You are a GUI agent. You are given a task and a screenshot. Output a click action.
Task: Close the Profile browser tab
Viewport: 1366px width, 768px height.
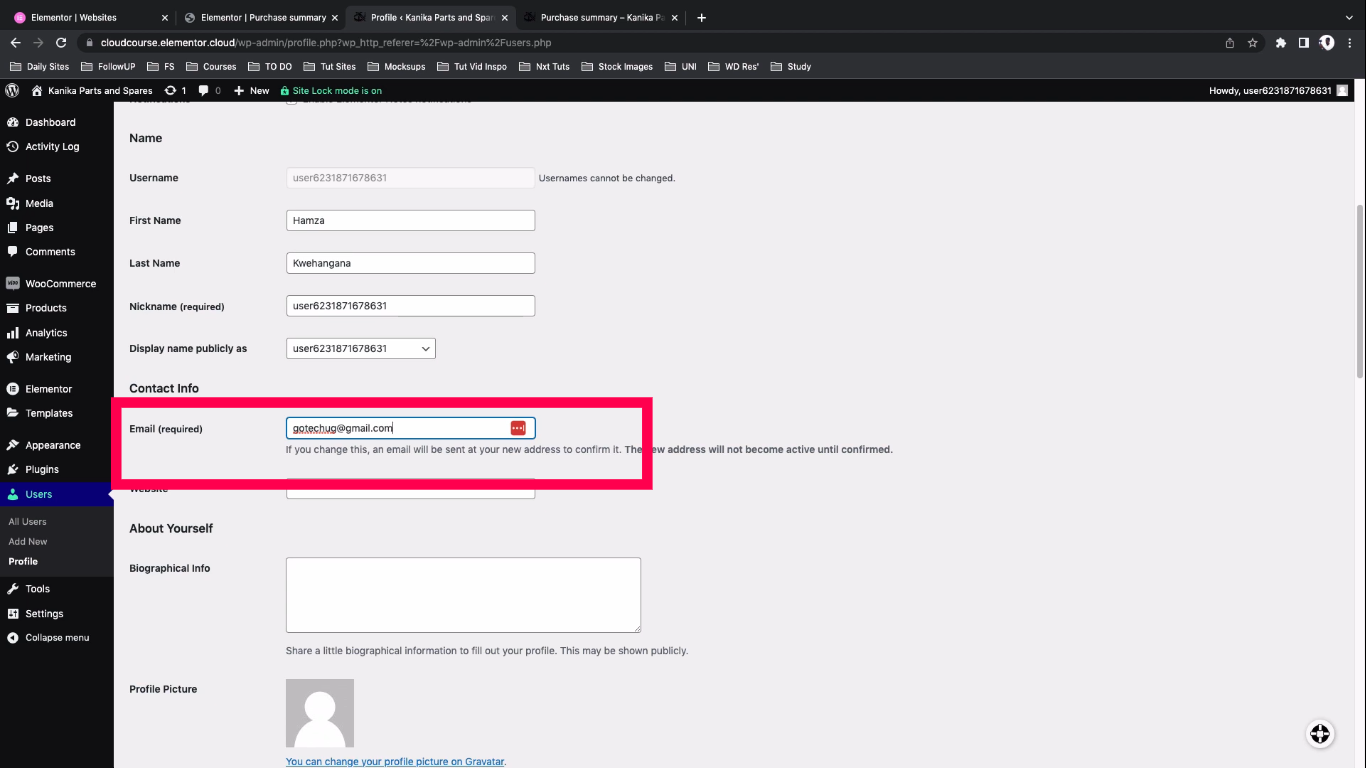(x=503, y=17)
